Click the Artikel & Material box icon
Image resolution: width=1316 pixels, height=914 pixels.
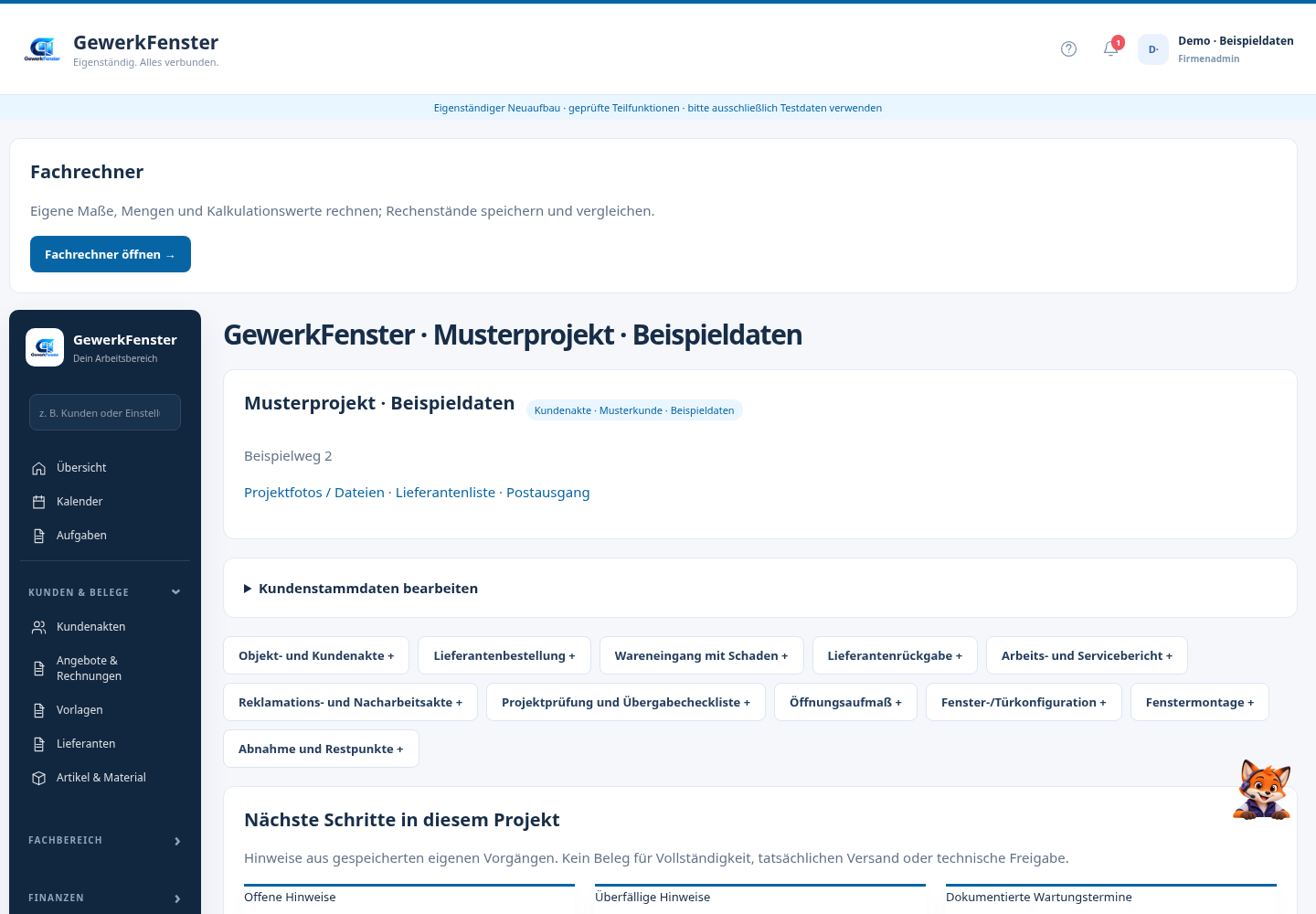pyautogui.click(x=38, y=778)
